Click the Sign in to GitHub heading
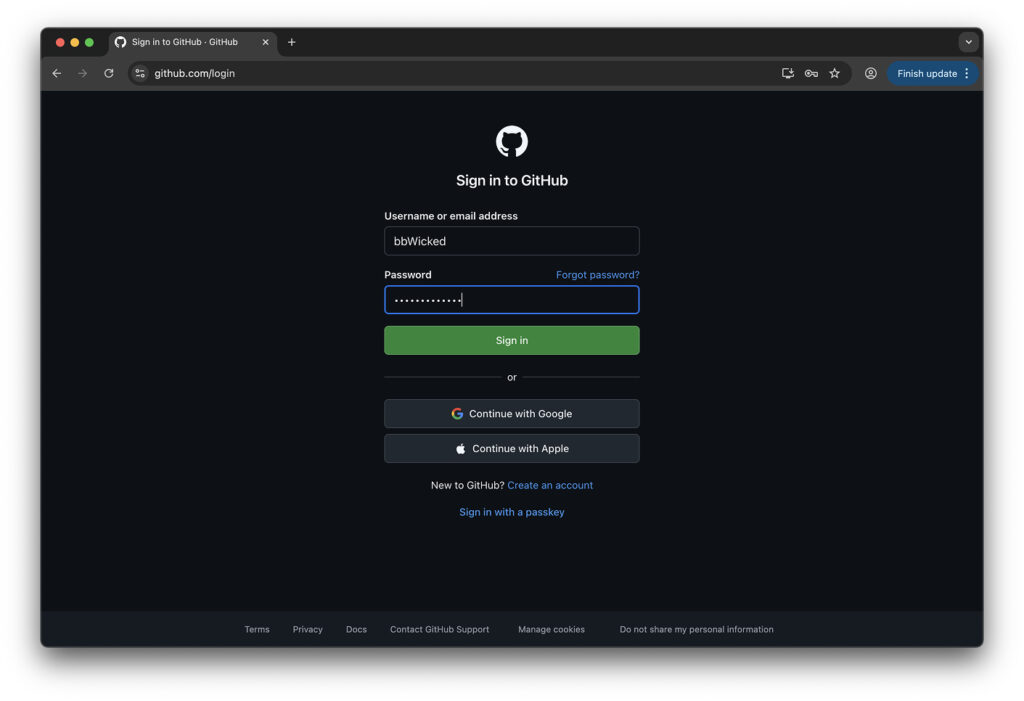 pyautogui.click(x=511, y=180)
